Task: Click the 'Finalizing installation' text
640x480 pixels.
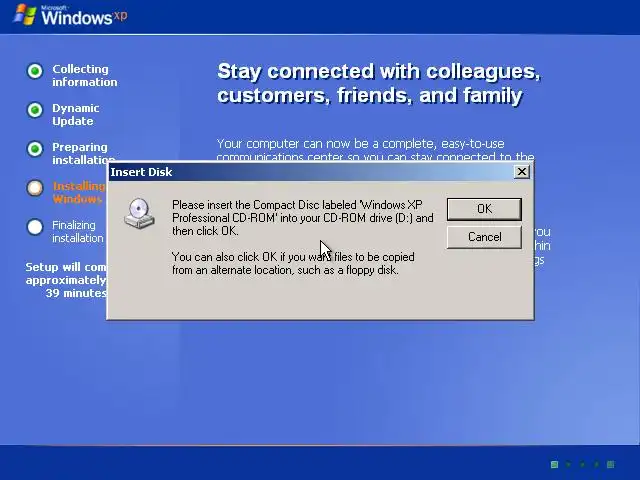Action: [x=78, y=231]
